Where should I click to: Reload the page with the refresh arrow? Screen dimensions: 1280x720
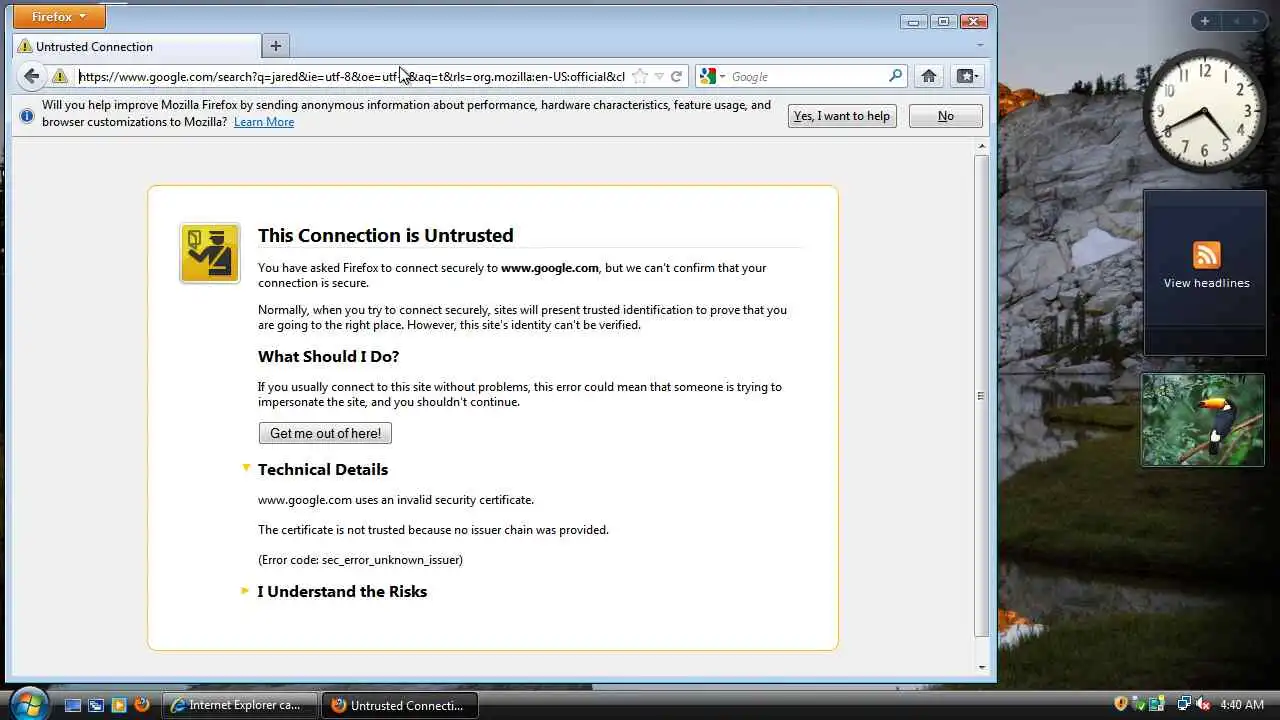[x=676, y=76]
